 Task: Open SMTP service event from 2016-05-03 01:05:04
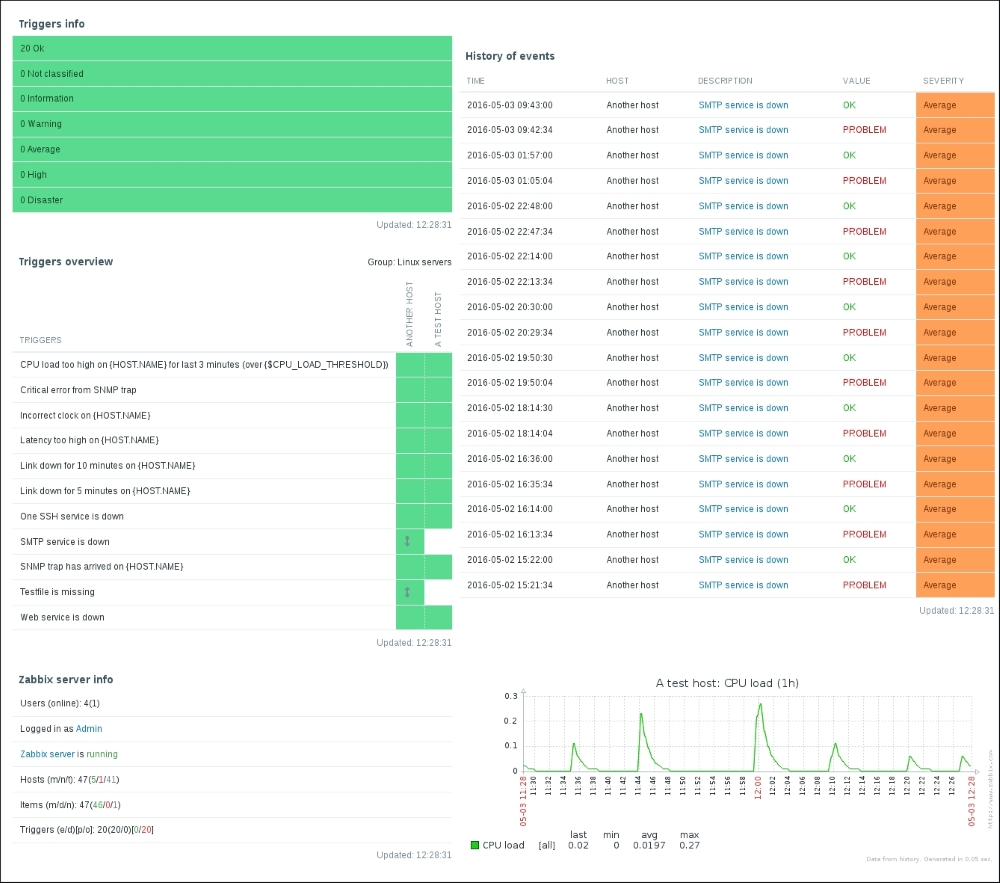point(743,181)
